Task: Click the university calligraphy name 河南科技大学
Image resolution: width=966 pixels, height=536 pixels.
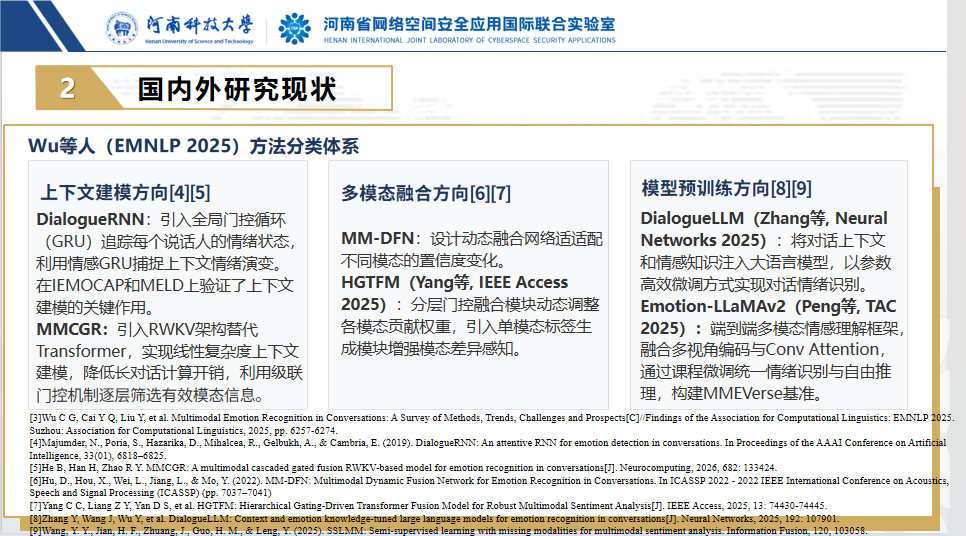Action: click(x=200, y=25)
